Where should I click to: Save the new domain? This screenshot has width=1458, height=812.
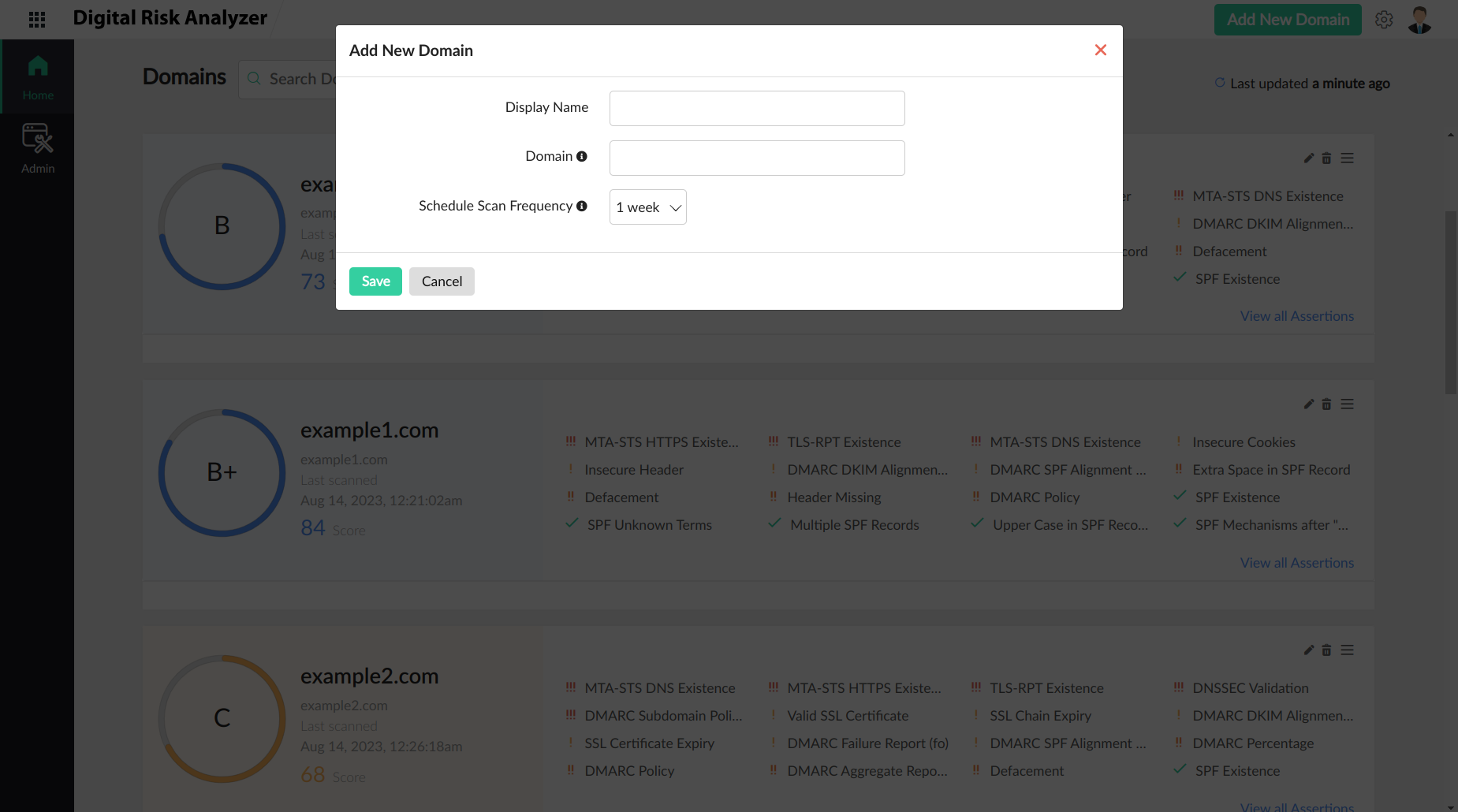(x=375, y=281)
